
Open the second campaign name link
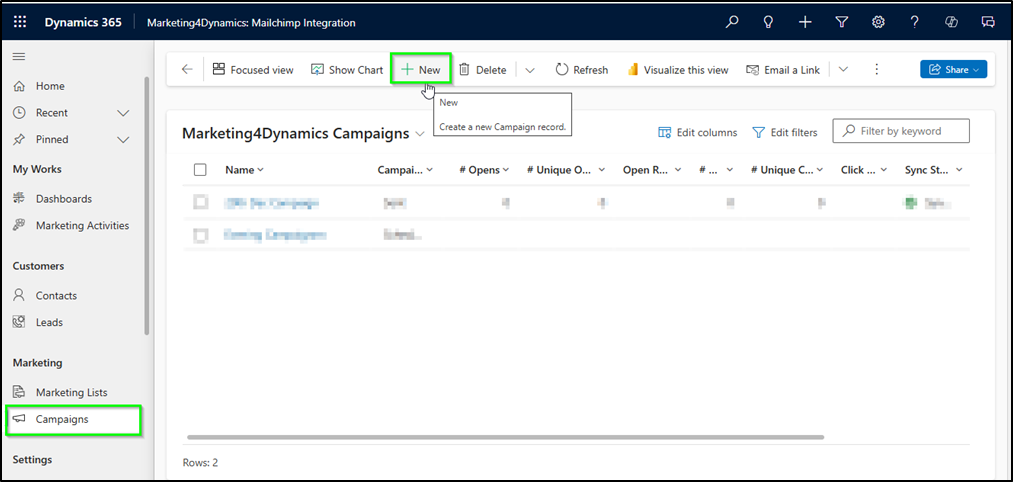coord(275,236)
